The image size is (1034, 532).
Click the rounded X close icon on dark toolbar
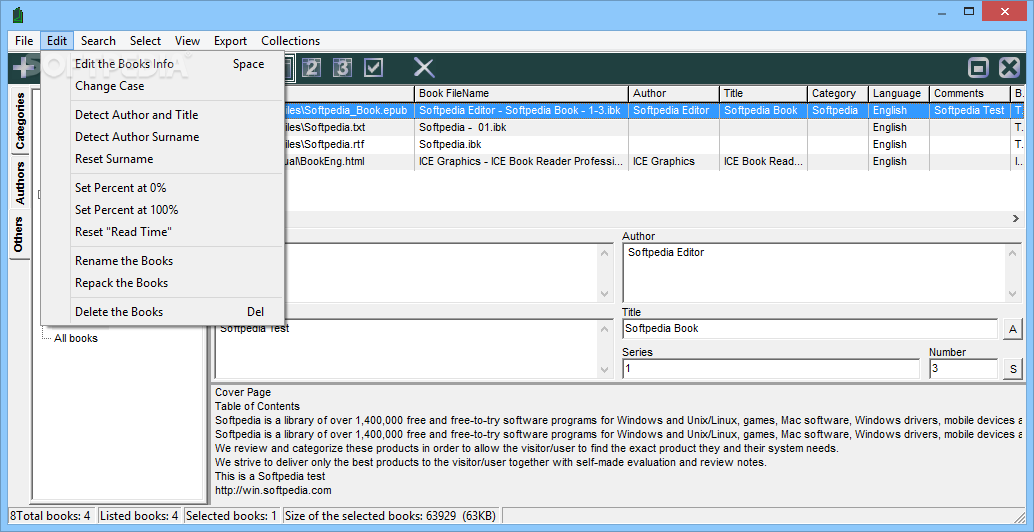(1010, 67)
